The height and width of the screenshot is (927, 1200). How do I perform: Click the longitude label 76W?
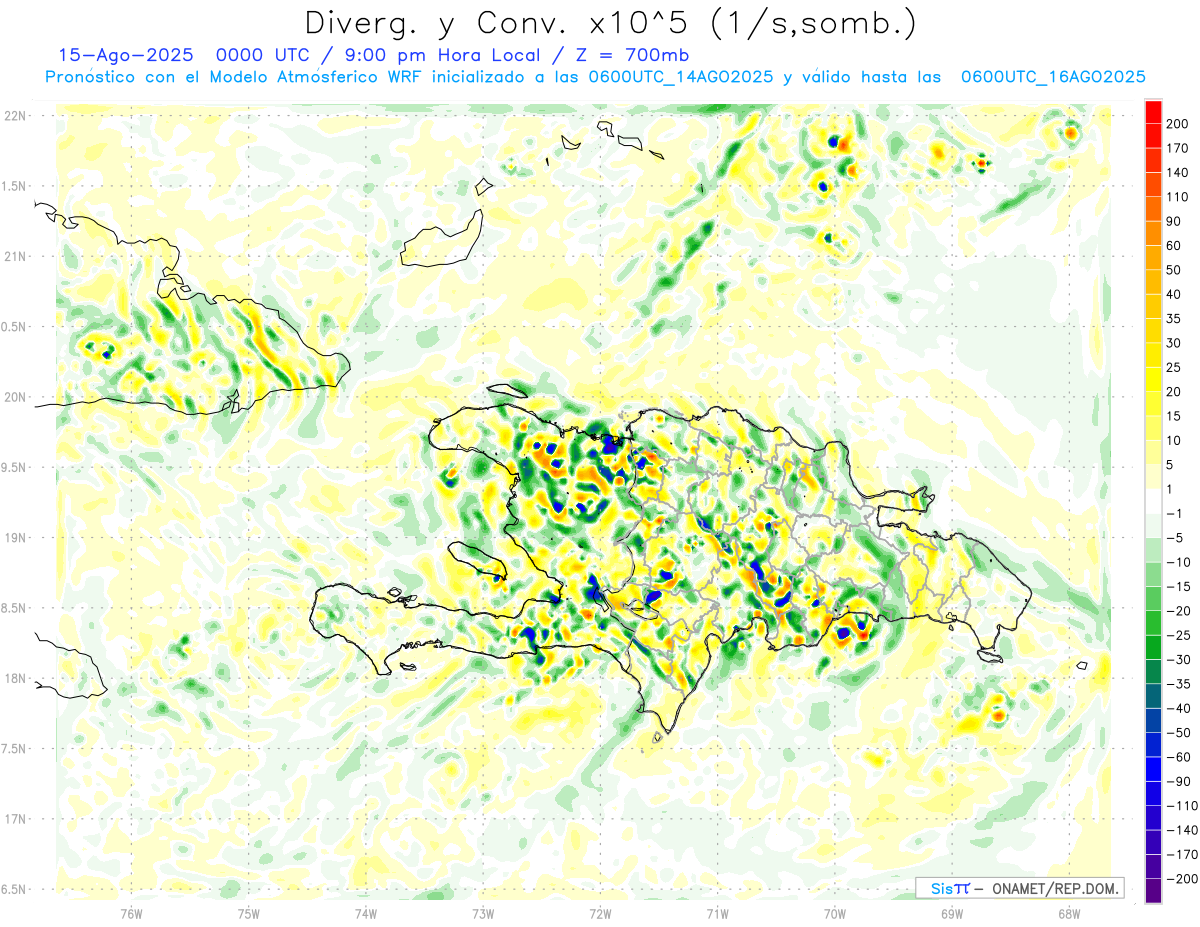(x=131, y=915)
